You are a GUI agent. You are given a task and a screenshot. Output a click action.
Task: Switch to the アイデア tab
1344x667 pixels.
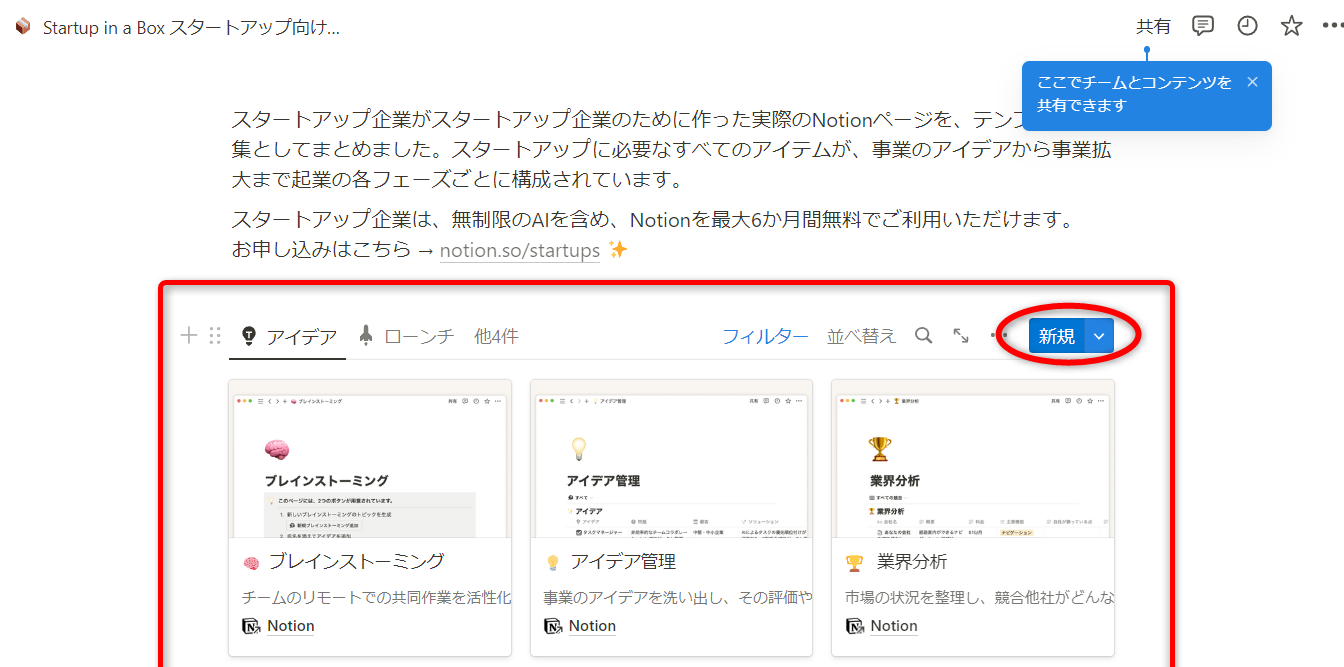(x=288, y=336)
